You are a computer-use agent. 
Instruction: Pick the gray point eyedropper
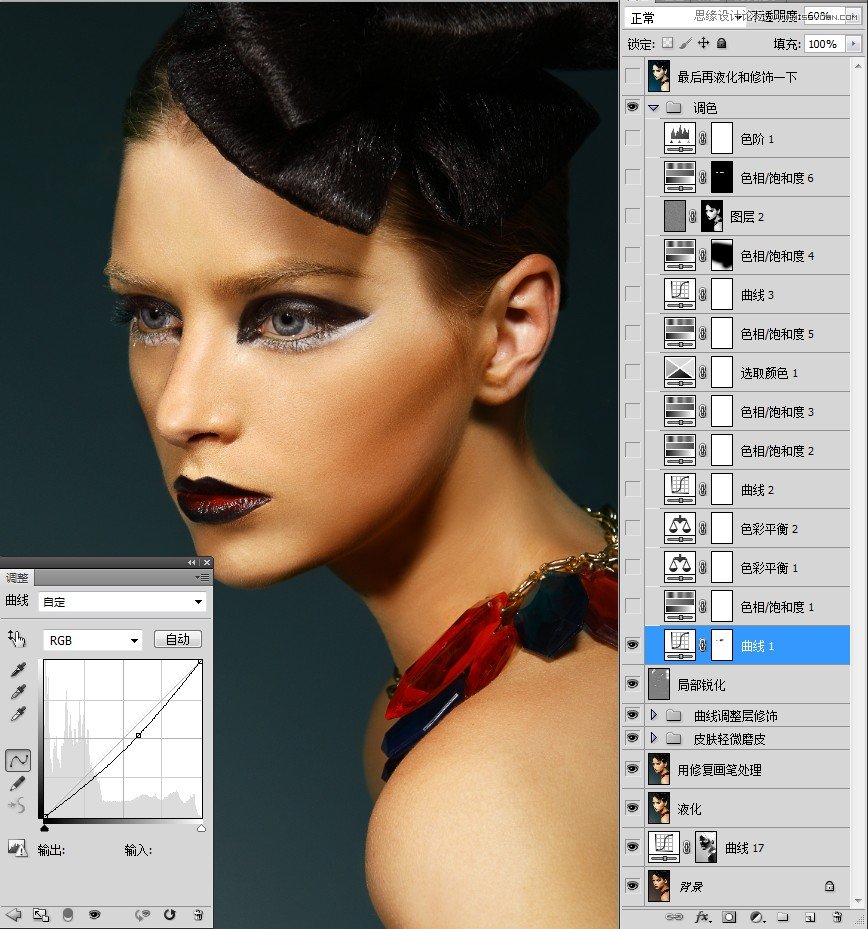click(x=18, y=692)
